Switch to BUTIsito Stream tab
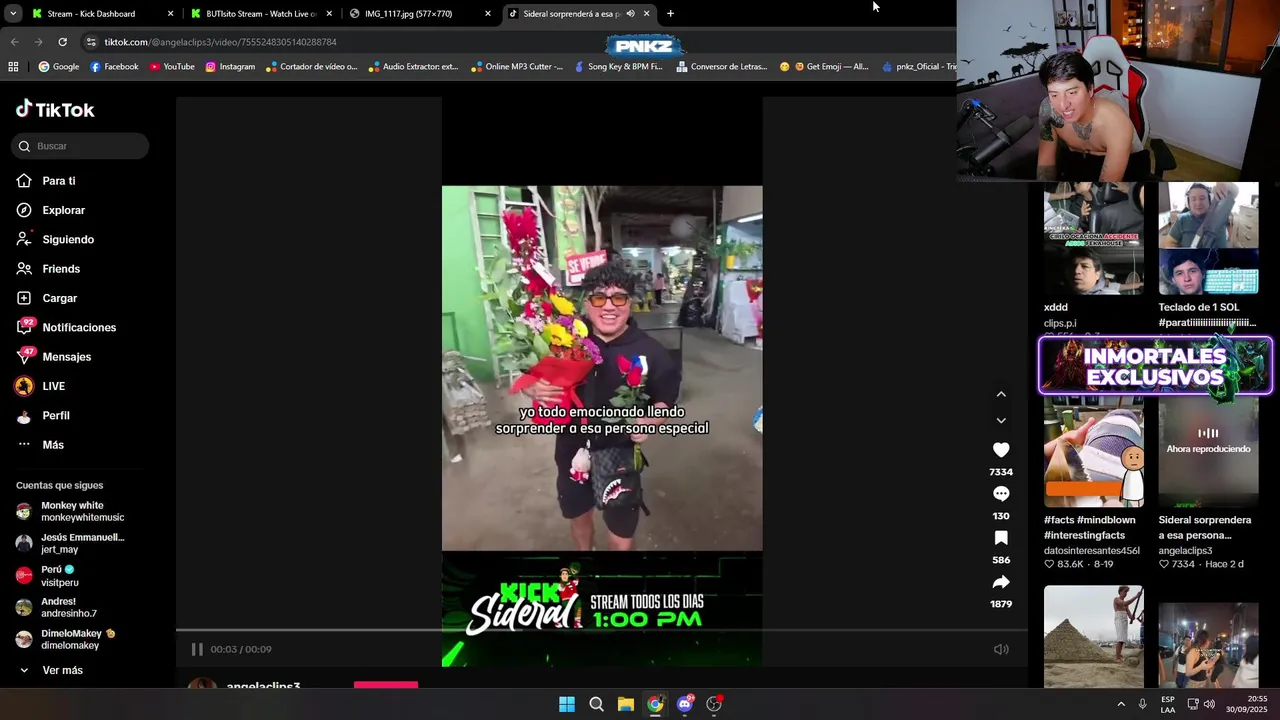This screenshot has width=1280, height=720. [x=262, y=14]
